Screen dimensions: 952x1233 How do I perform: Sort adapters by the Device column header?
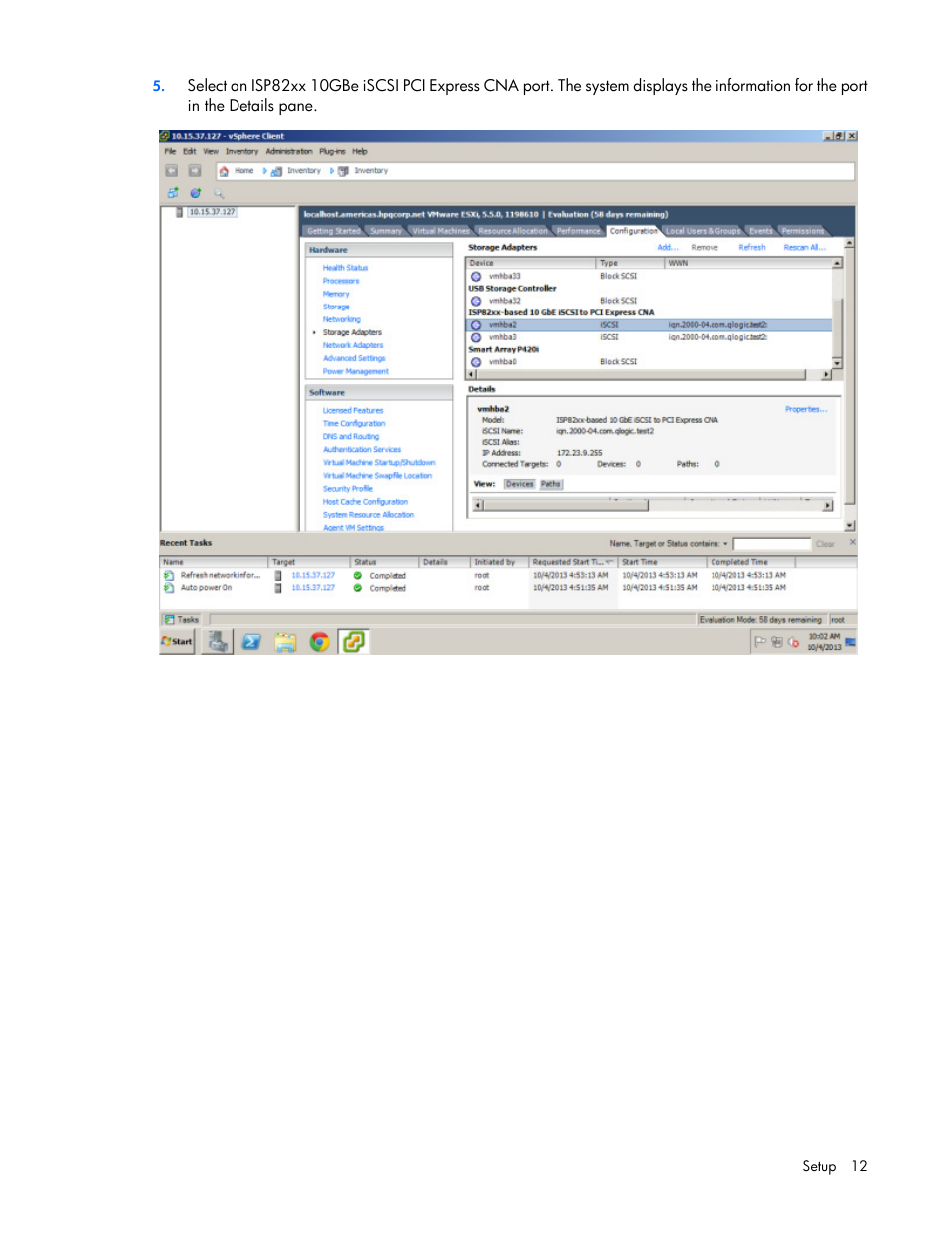(531, 263)
